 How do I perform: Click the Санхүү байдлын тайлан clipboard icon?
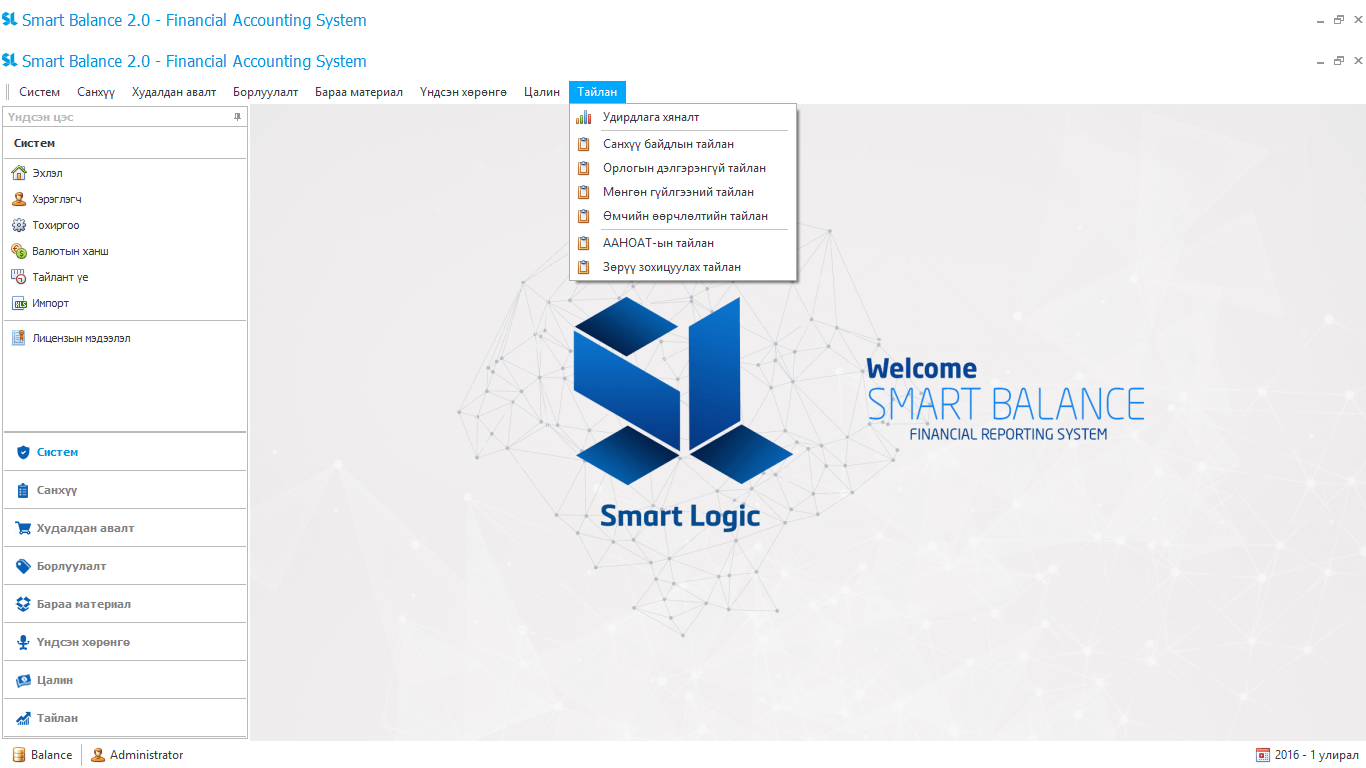[583, 144]
